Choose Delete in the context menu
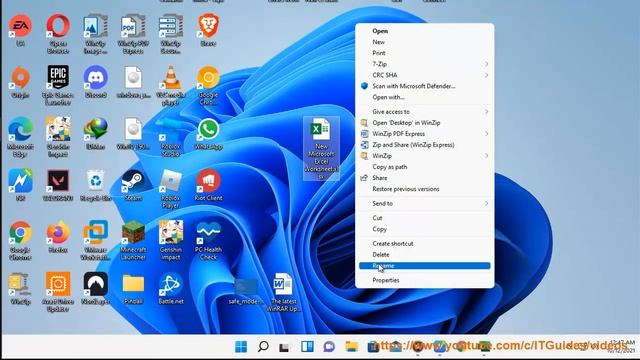640x360 pixels. [x=424, y=254]
